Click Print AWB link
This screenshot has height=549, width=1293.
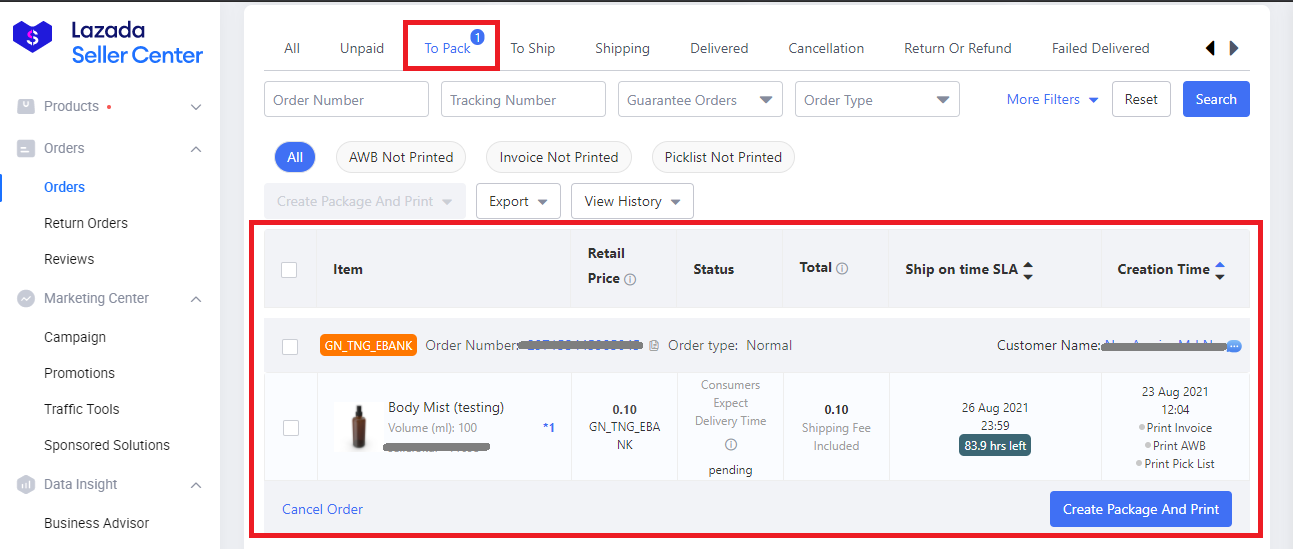[1179, 446]
